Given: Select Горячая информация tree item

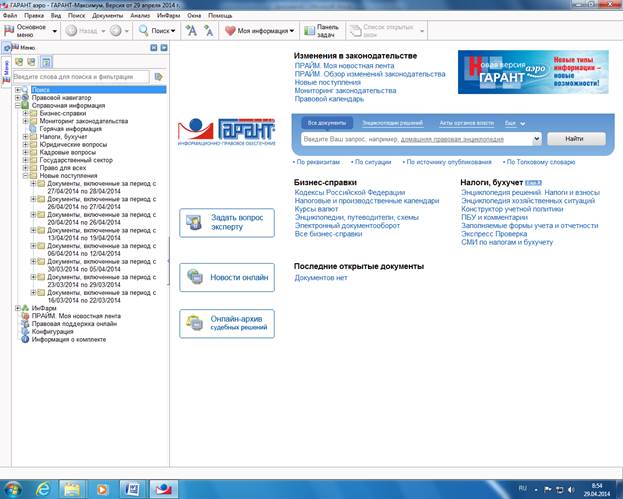Looking at the screenshot, I should click(x=70, y=129).
